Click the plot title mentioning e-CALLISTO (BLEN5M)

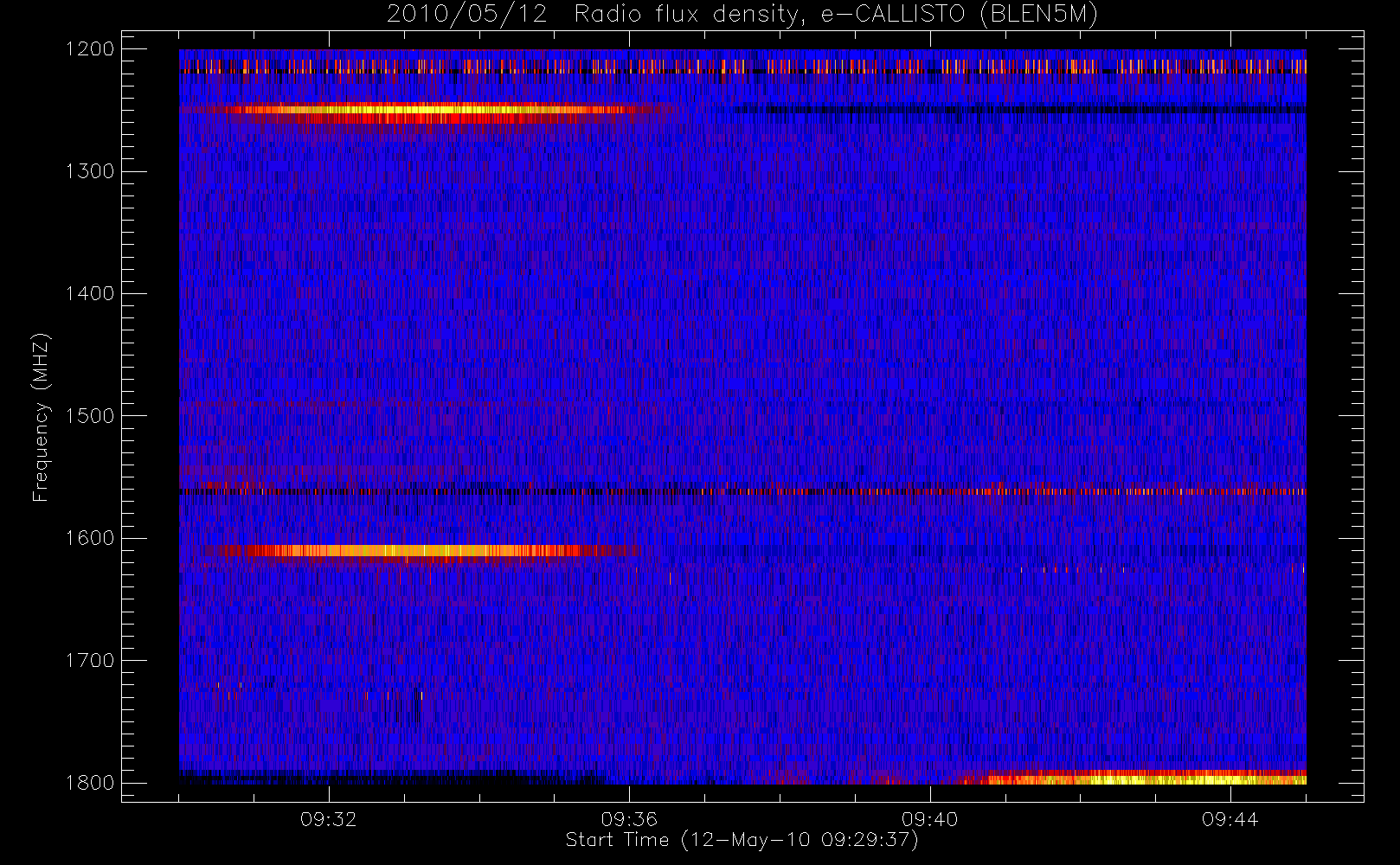coord(742,14)
